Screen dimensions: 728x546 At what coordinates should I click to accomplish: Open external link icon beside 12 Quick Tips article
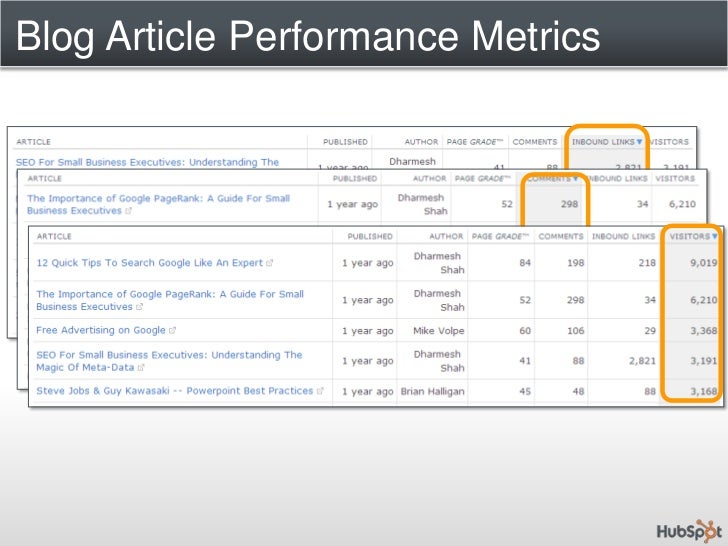click(269, 263)
